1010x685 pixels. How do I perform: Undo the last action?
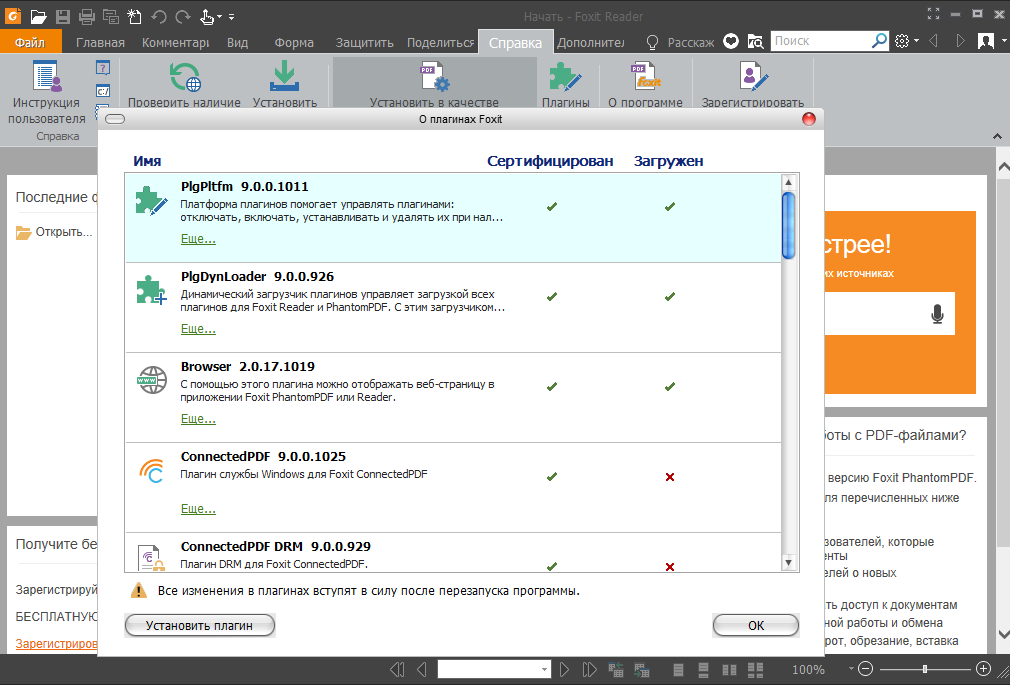tap(158, 16)
